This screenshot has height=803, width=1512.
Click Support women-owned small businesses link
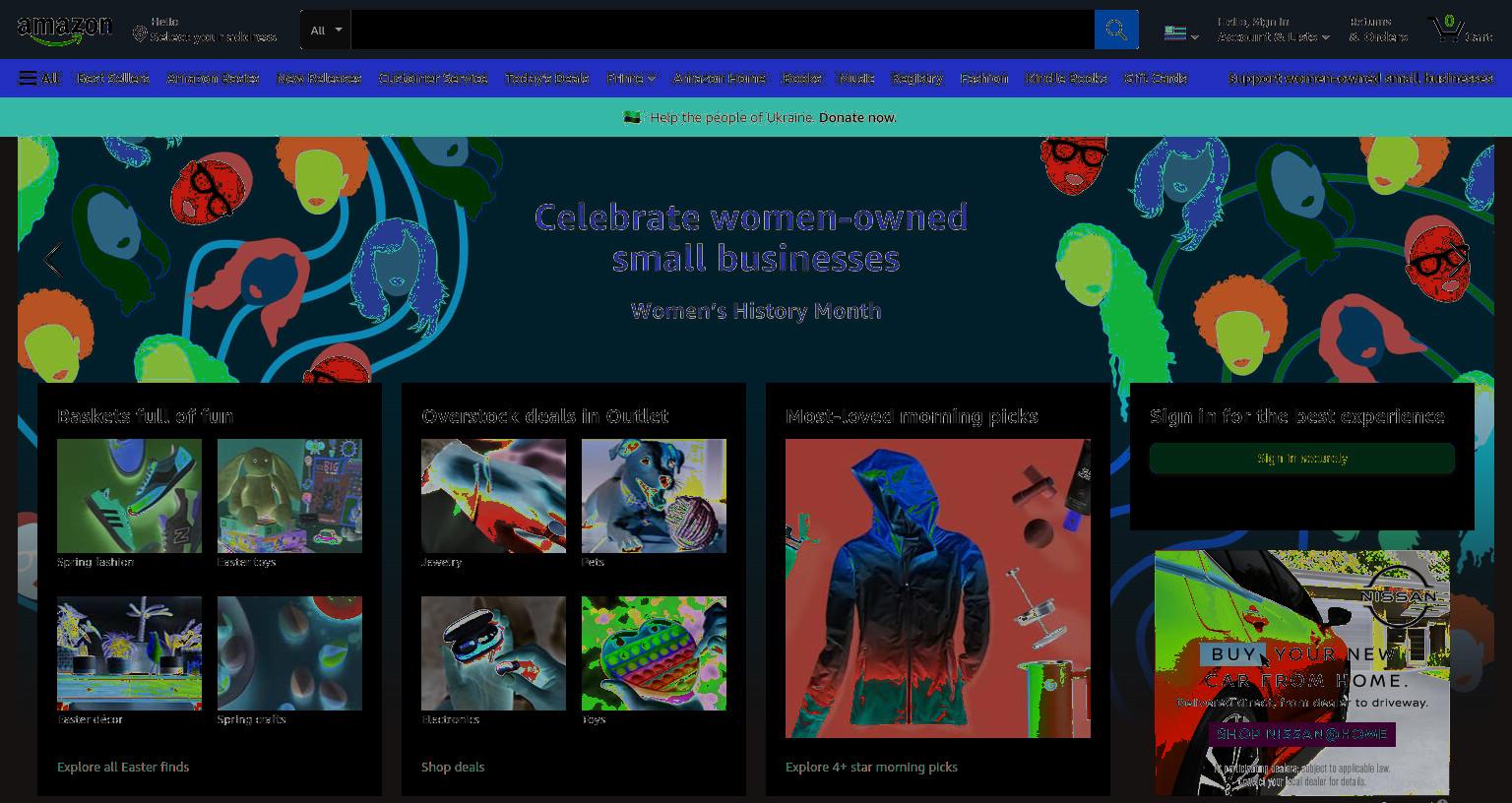(x=1360, y=78)
